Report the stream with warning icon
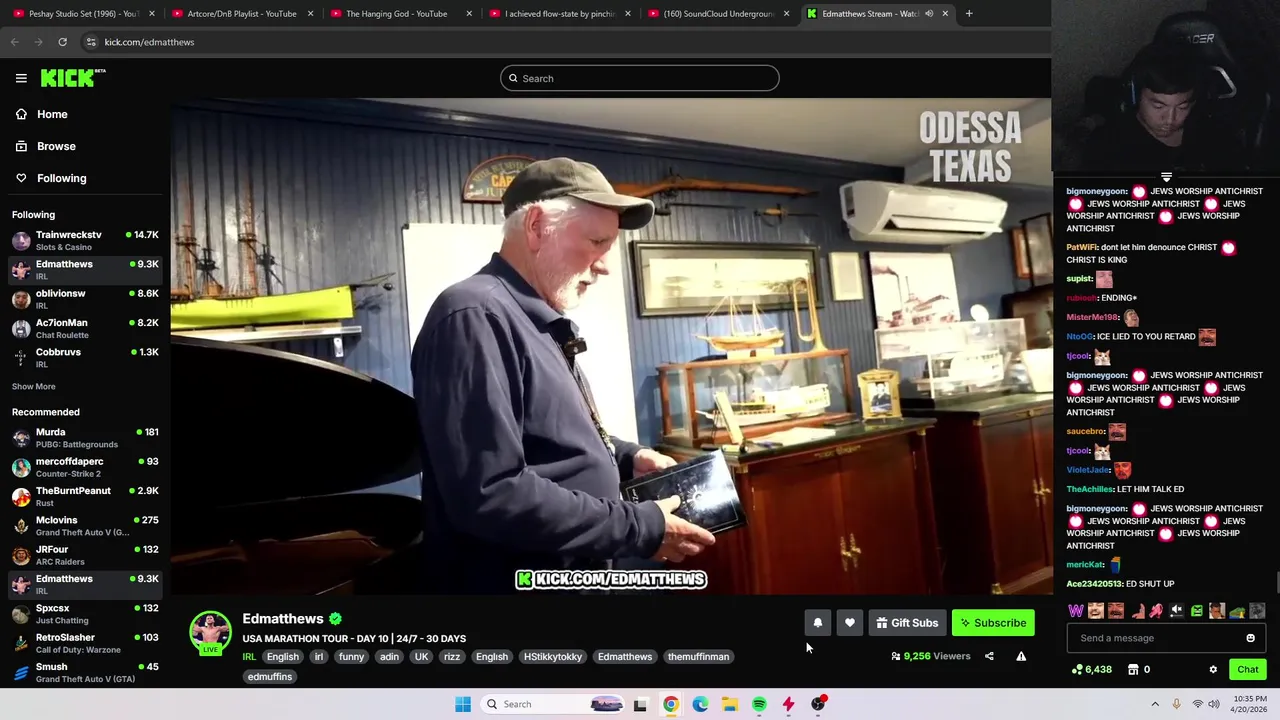The height and width of the screenshot is (720, 1280). [x=1021, y=656]
